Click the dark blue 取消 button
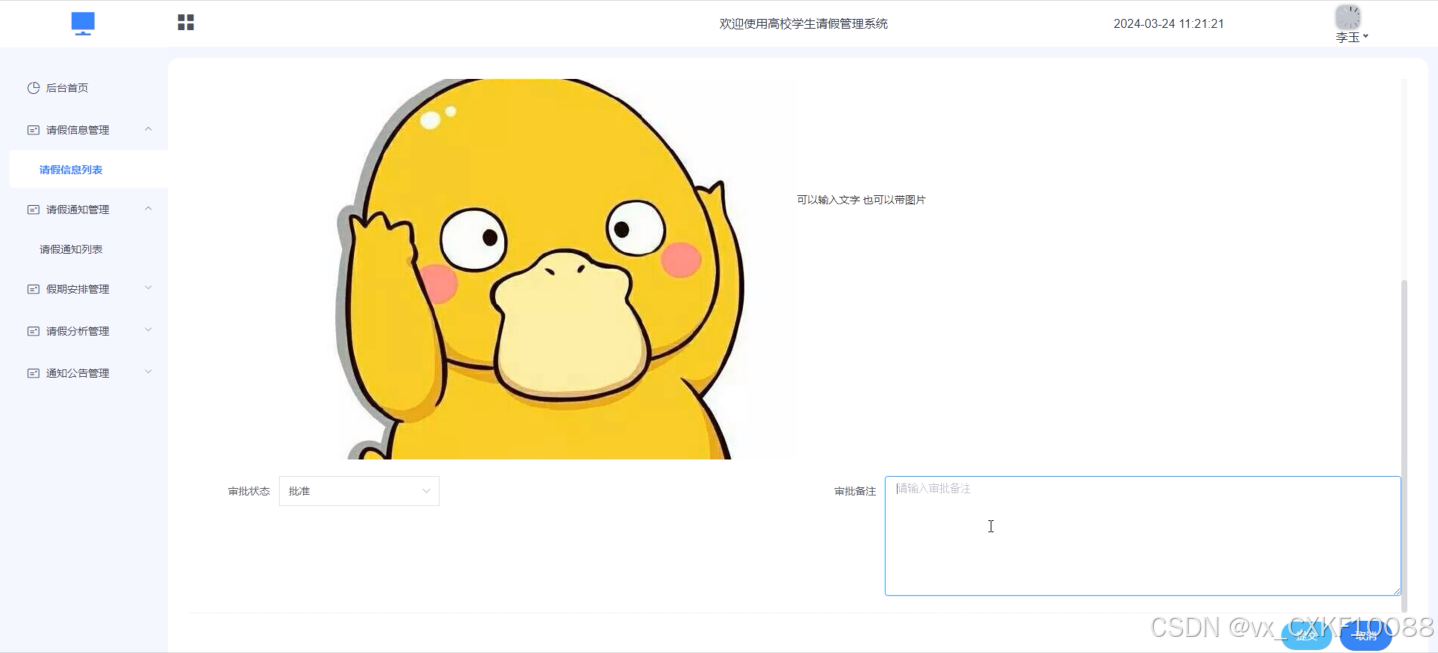1438x653 pixels. point(1365,635)
